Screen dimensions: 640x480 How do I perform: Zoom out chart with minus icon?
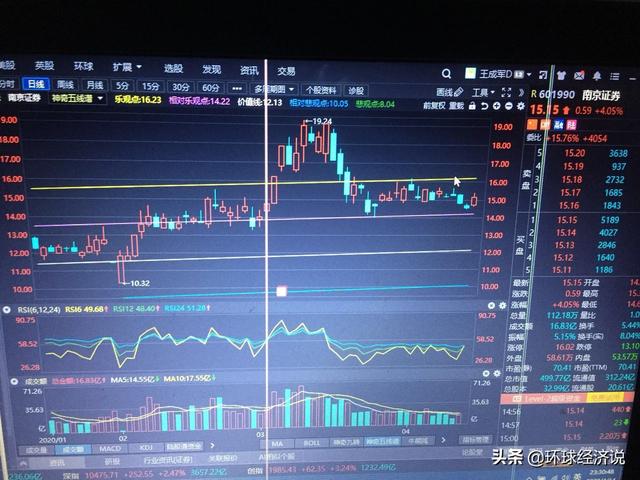pos(509,106)
